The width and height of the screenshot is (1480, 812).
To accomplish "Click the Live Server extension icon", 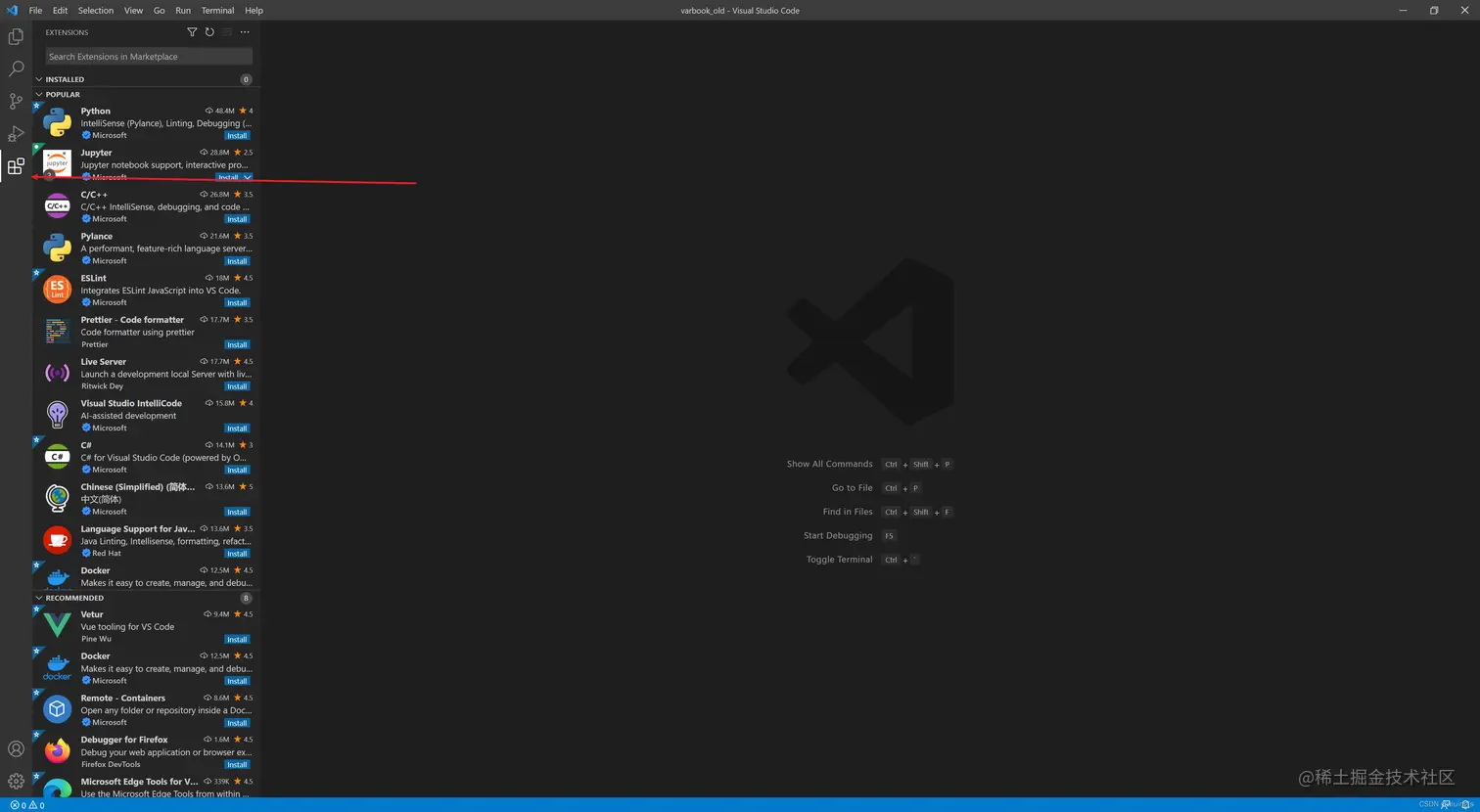I will 57,374.
